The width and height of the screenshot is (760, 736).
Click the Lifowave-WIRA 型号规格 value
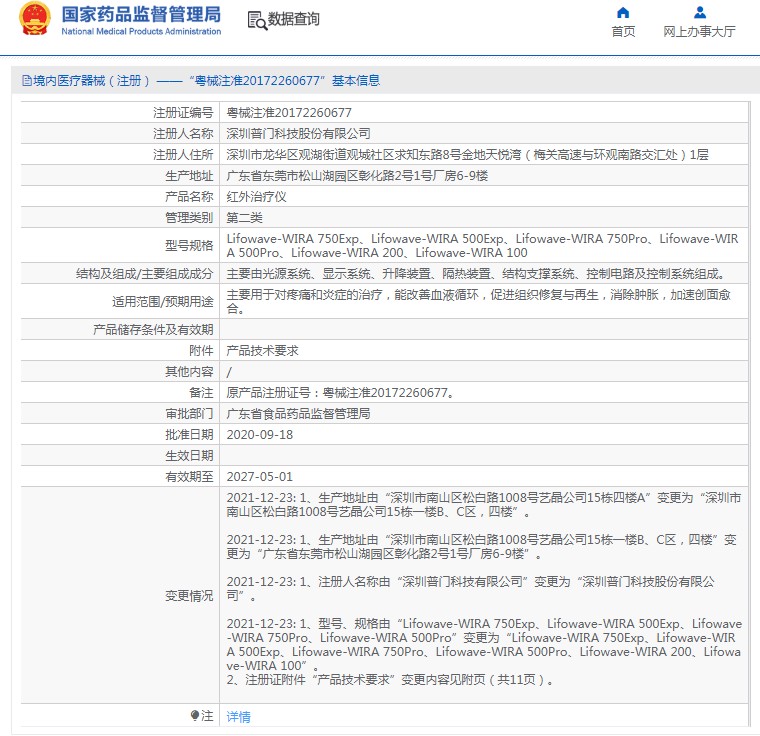pyautogui.click(x=482, y=245)
